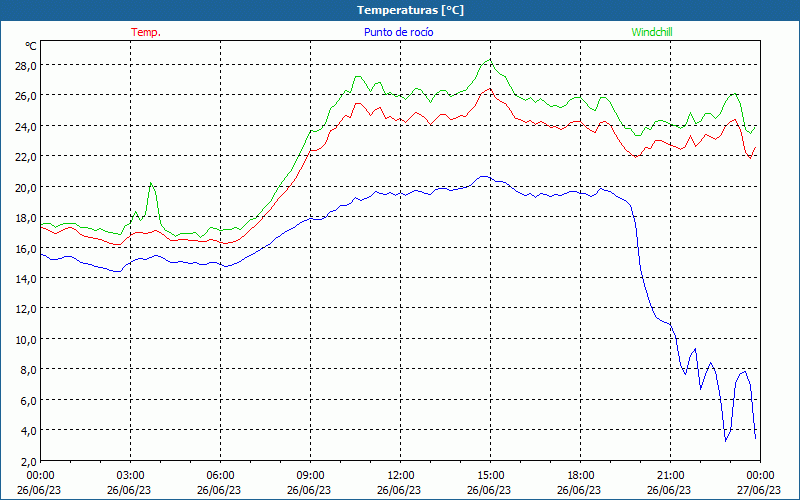Image resolution: width=800 pixels, height=500 pixels.
Task: Click the 21:00 time axis label
Action: click(670, 476)
